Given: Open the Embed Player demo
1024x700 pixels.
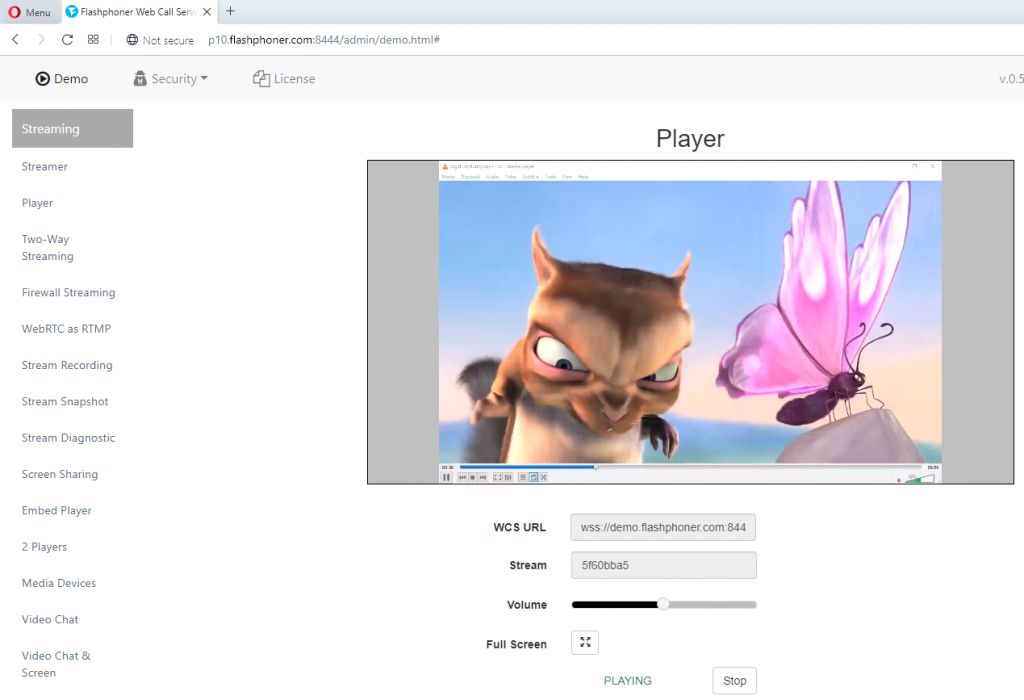Looking at the screenshot, I should (56, 511).
